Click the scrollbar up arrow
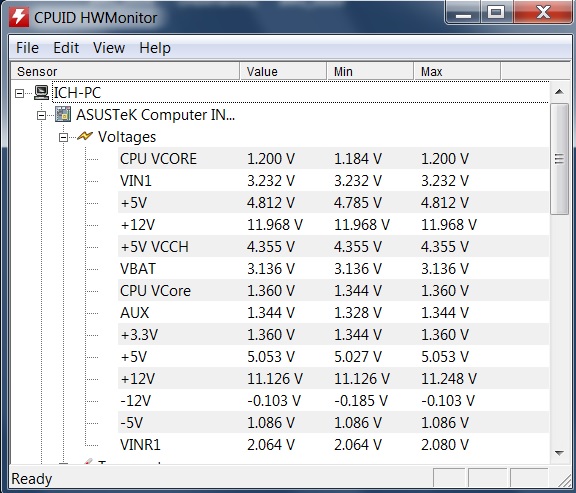Image resolution: width=576 pixels, height=493 pixels. pyautogui.click(x=559, y=92)
